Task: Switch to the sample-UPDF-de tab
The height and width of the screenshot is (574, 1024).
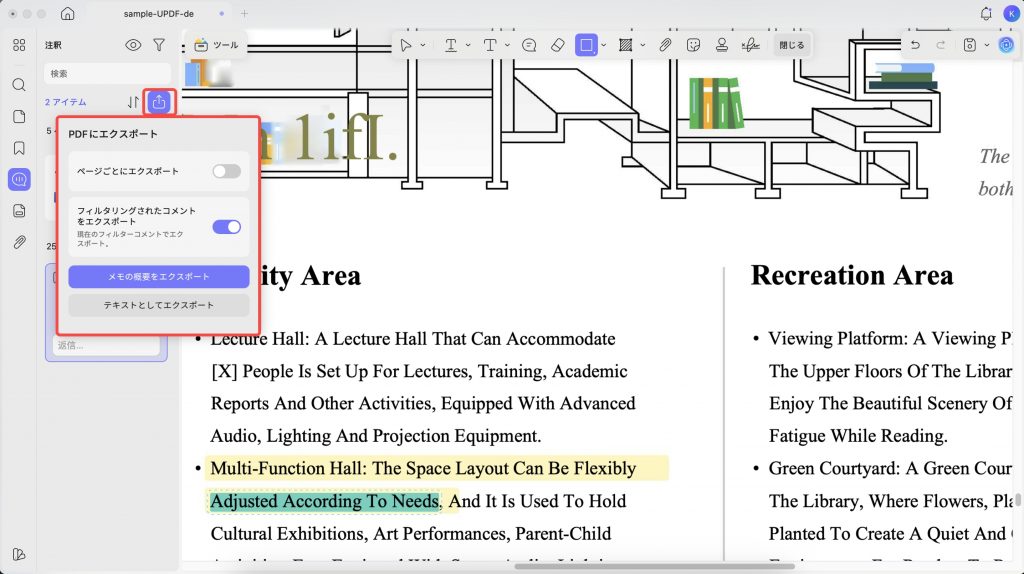Action: pyautogui.click(x=159, y=13)
